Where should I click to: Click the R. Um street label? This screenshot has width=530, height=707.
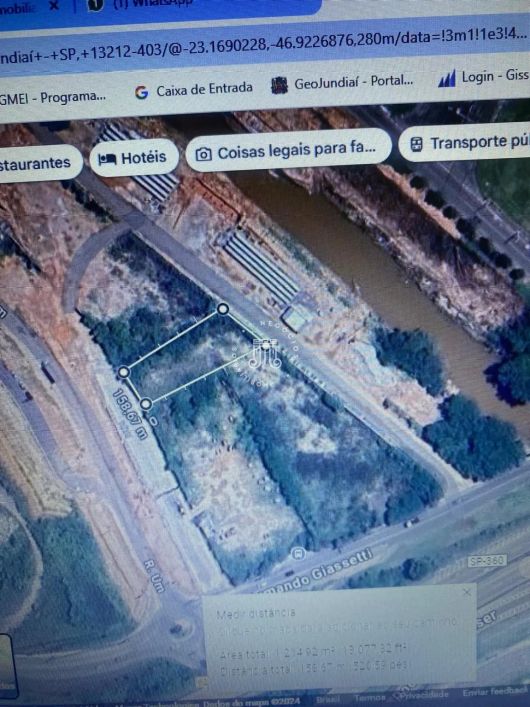[x=154, y=576]
